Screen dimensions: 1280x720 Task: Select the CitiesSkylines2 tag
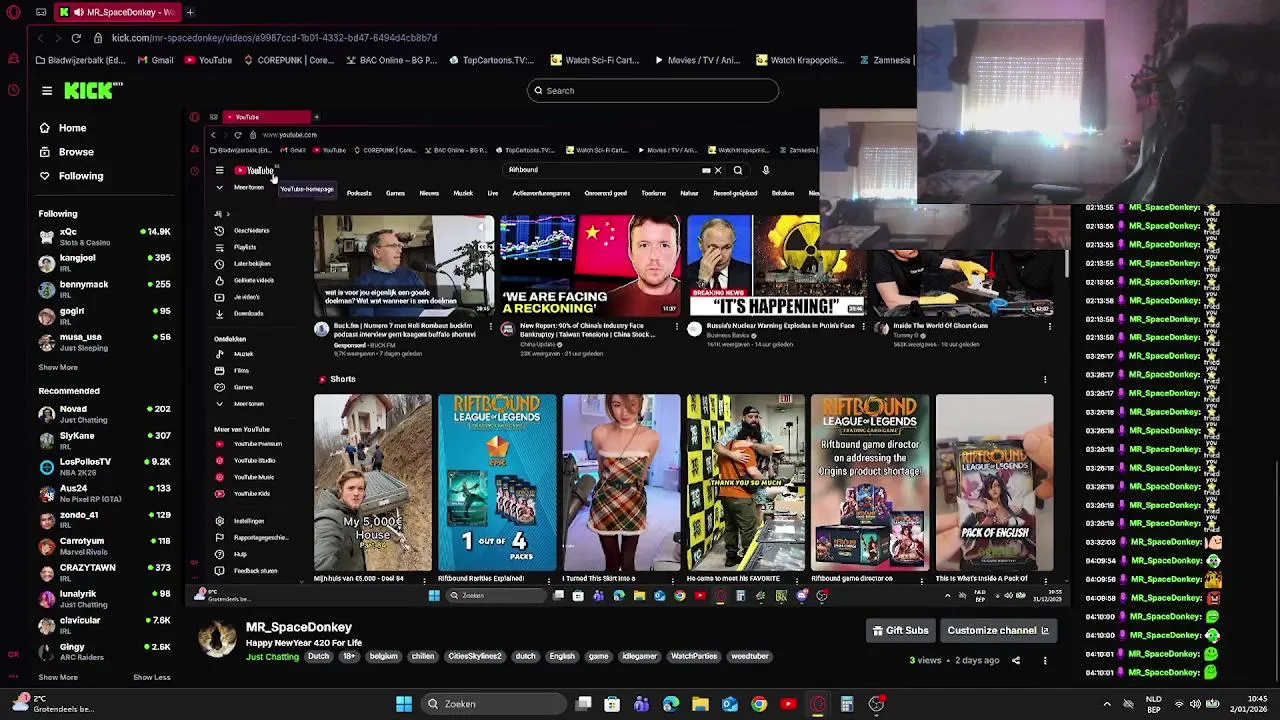click(x=475, y=657)
